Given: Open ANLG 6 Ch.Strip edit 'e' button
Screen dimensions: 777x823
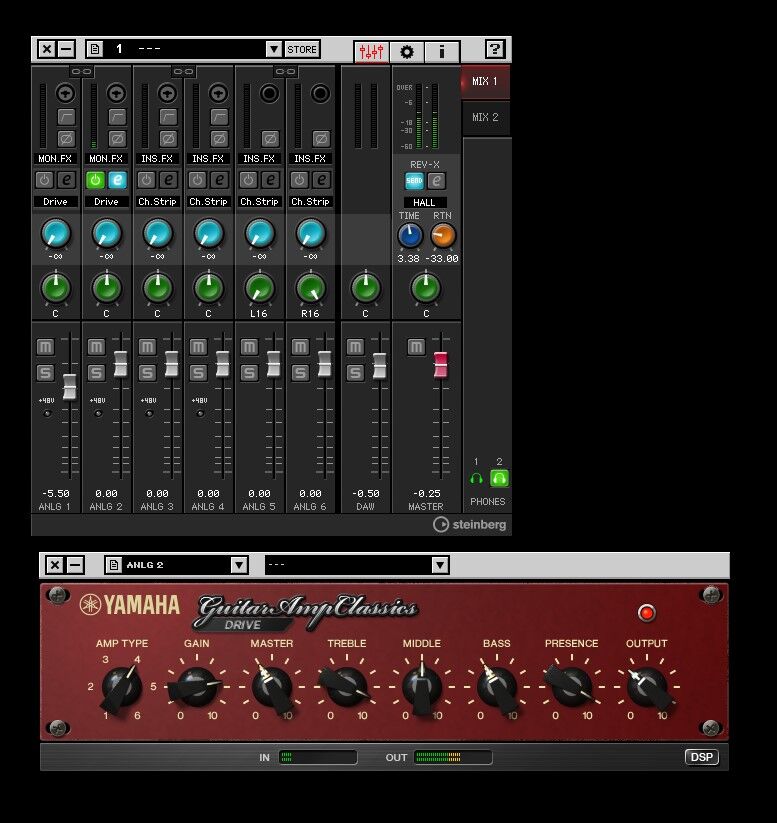Looking at the screenshot, I should (x=321, y=180).
